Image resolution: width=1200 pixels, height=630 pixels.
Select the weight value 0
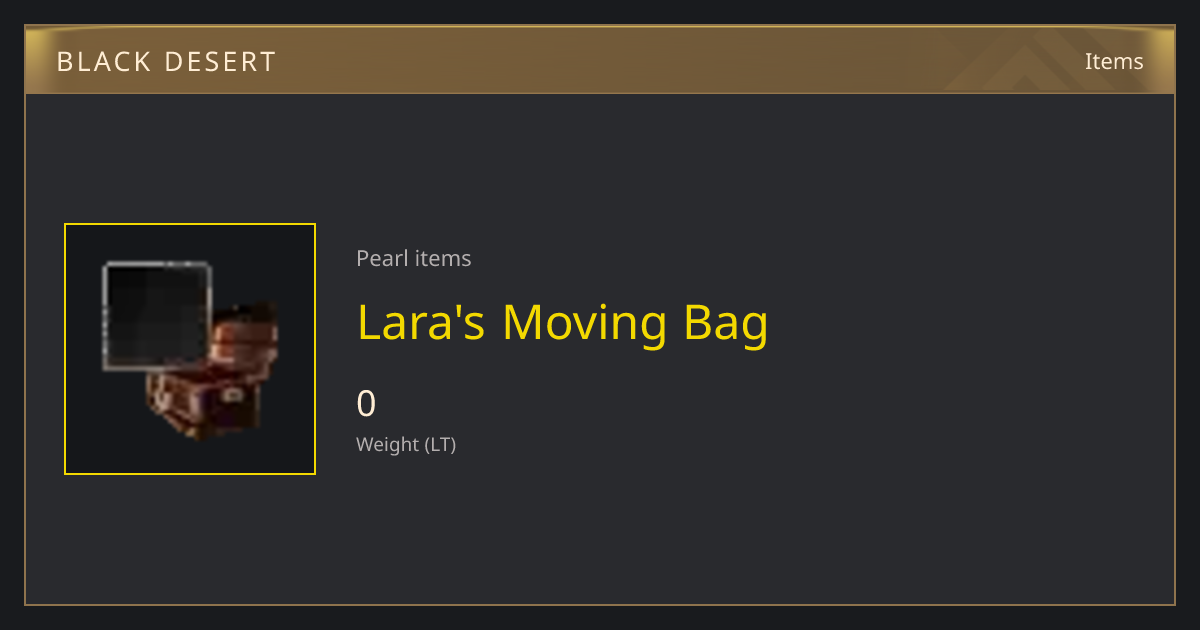click(x=366, y=404)
